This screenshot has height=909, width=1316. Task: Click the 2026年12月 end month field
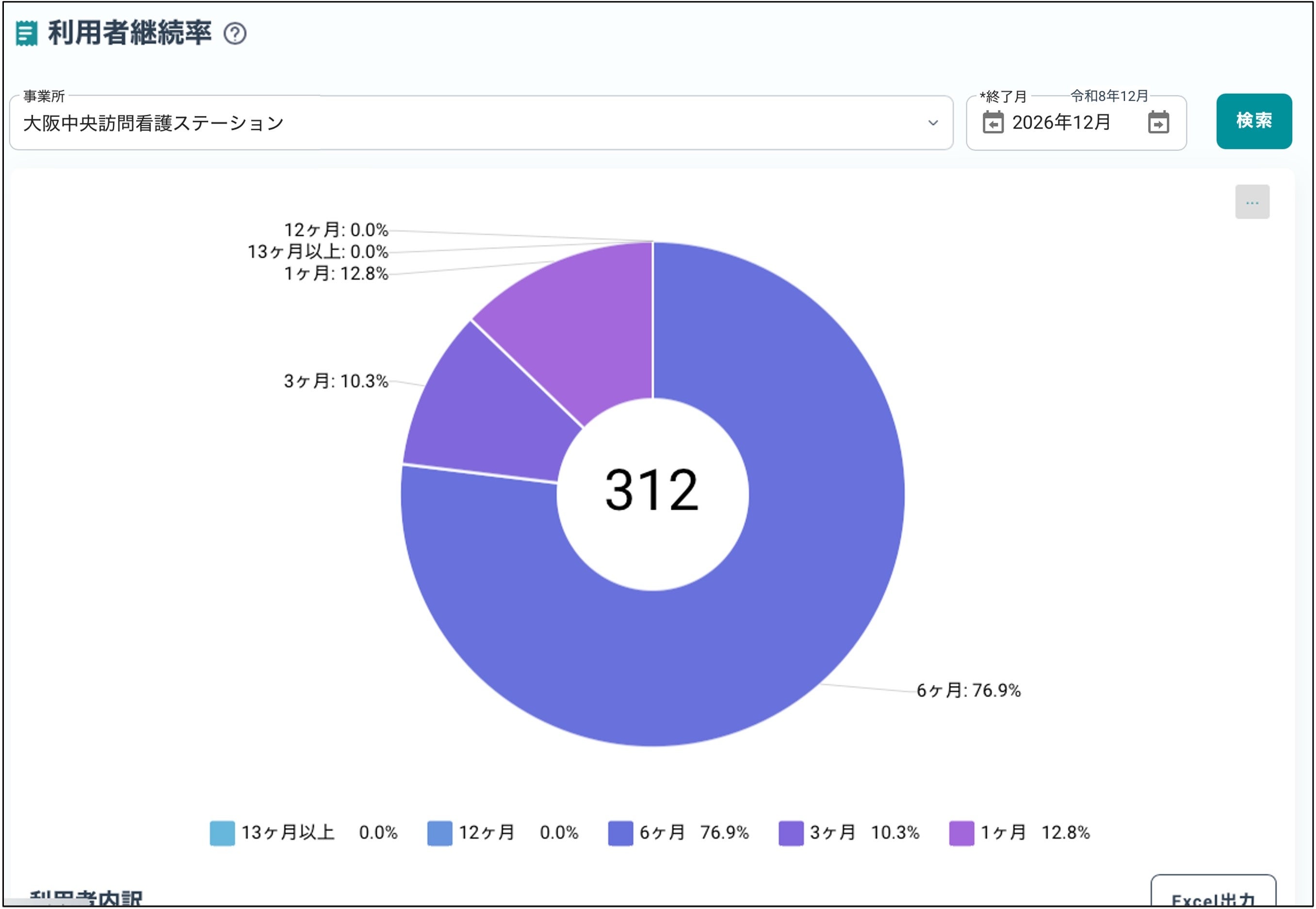[1062, 122]
